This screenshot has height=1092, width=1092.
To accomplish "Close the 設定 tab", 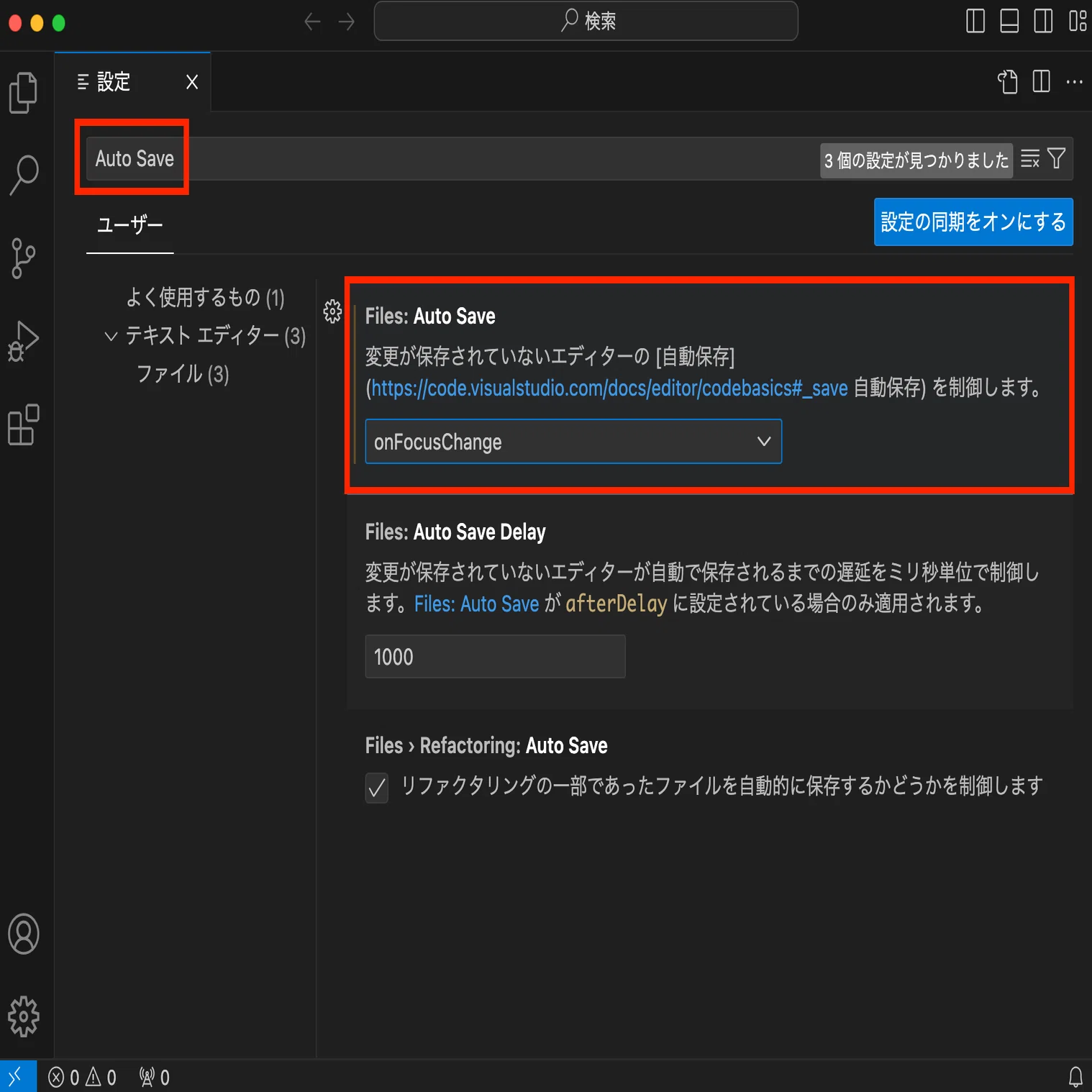I will 192,82.
